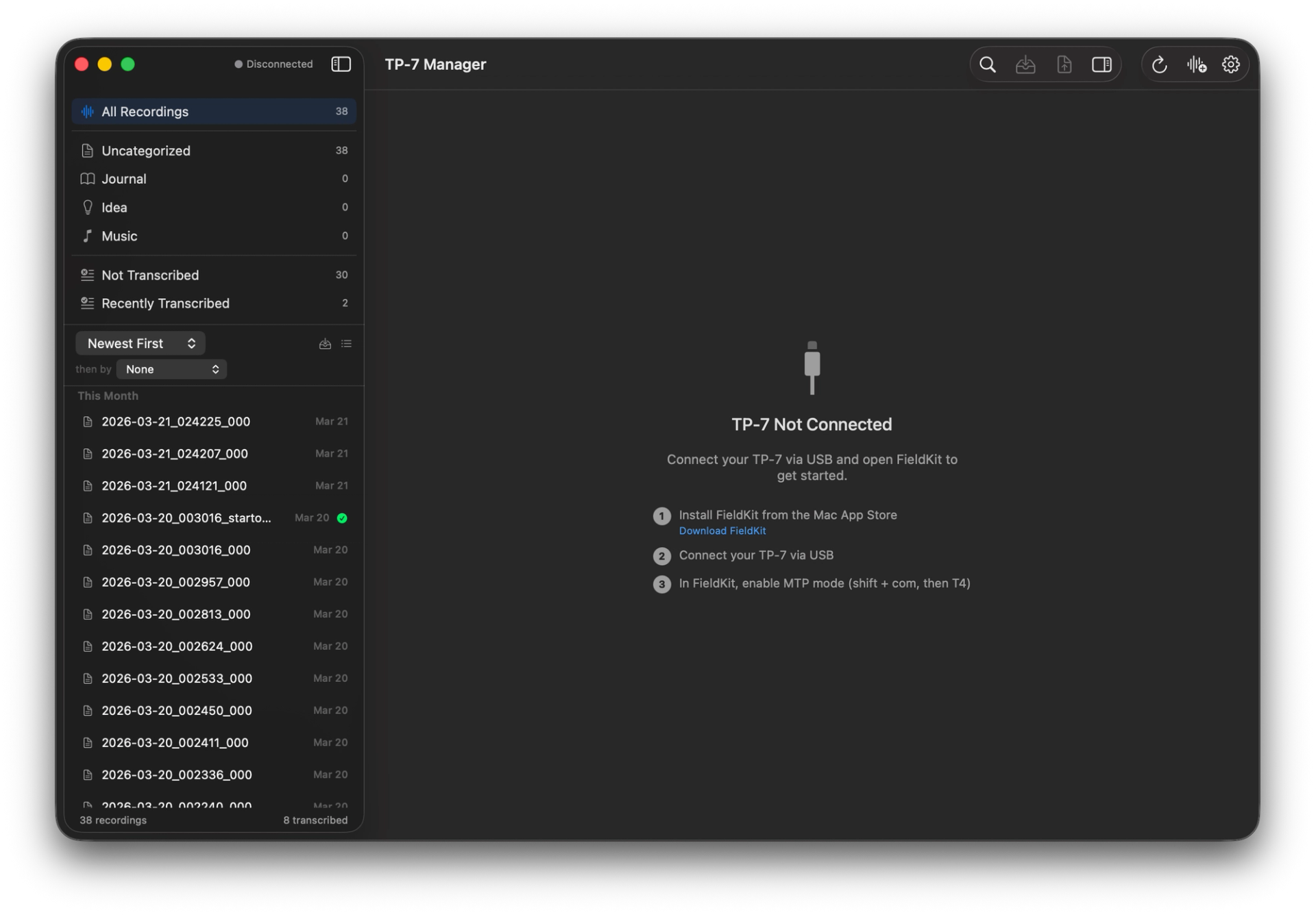Click the waveform add icon

click(x=1196, y=64)
